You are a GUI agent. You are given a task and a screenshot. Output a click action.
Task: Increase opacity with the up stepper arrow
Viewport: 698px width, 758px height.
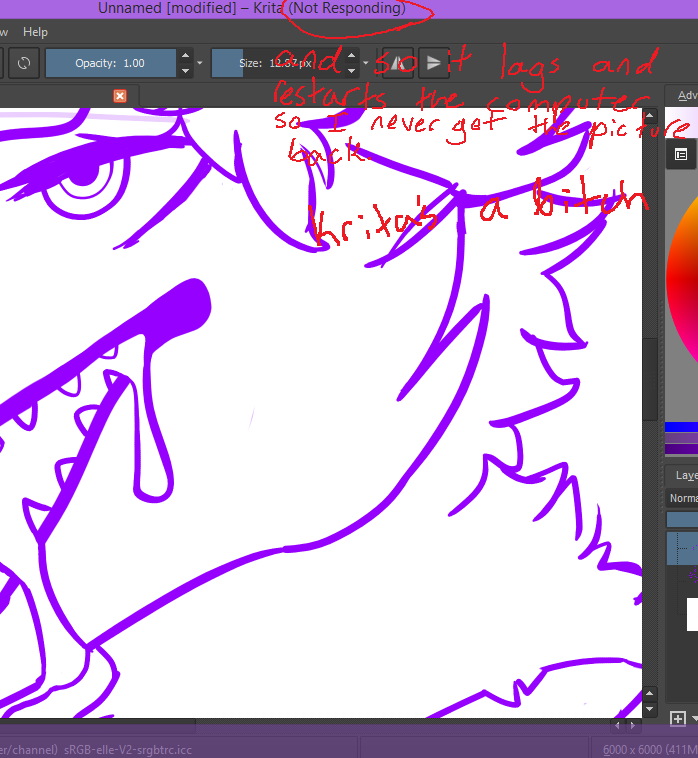click(x=185, y=56)
